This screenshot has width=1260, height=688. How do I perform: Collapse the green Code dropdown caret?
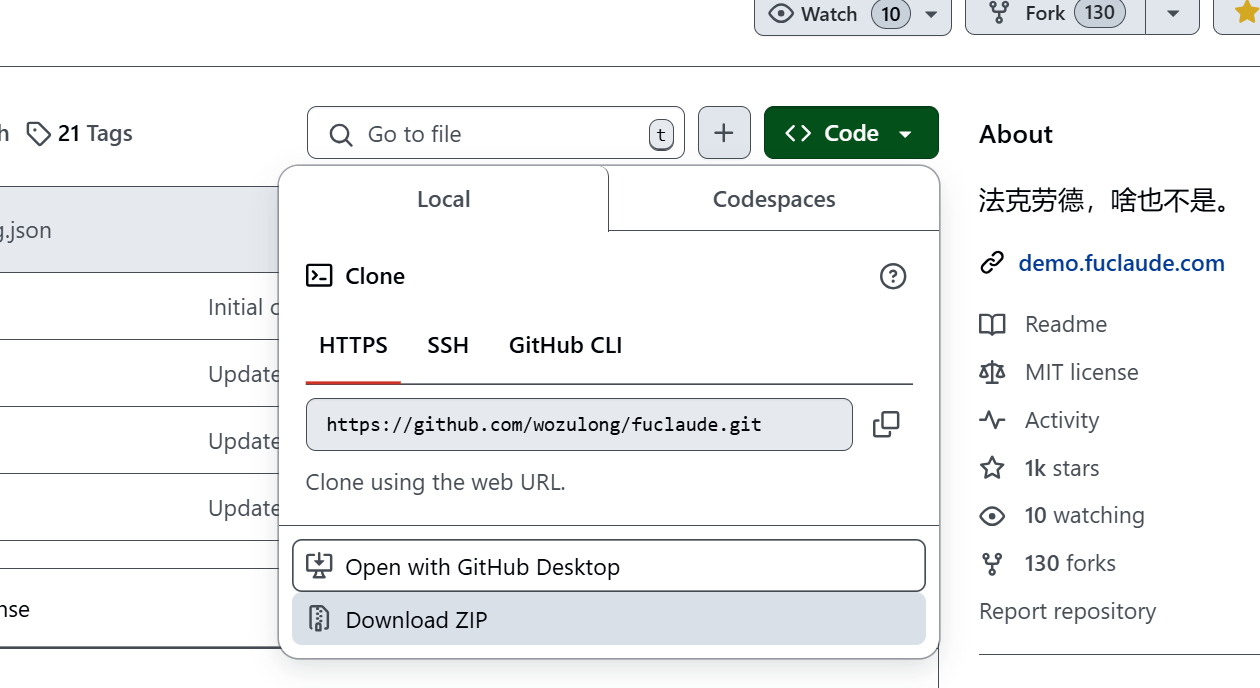pos(905,134)
